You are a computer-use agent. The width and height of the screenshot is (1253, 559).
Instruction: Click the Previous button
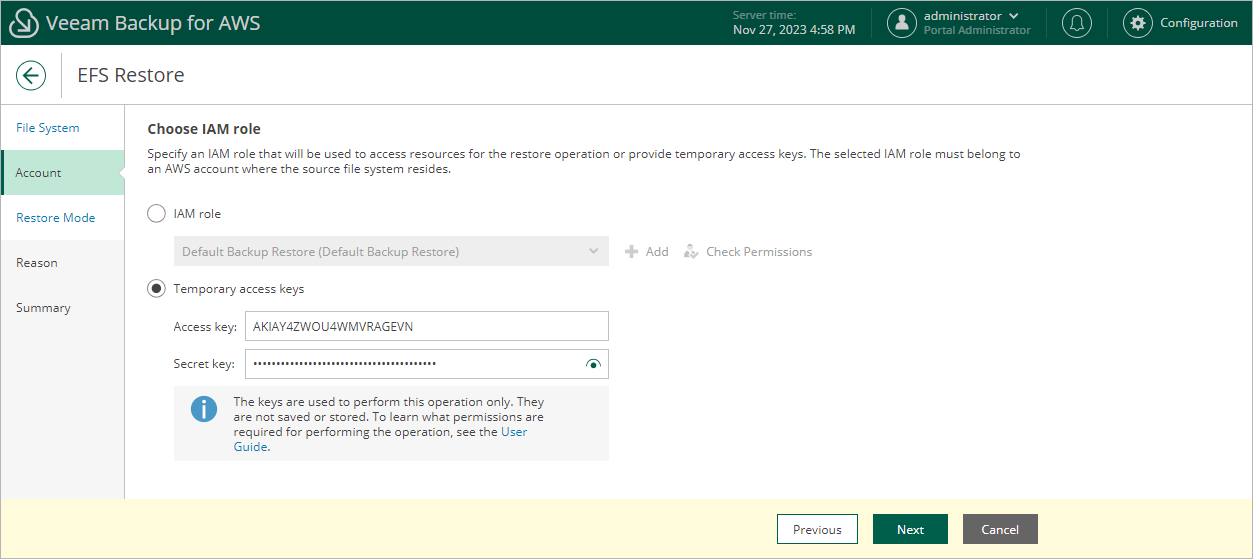(x=817, y=530)
